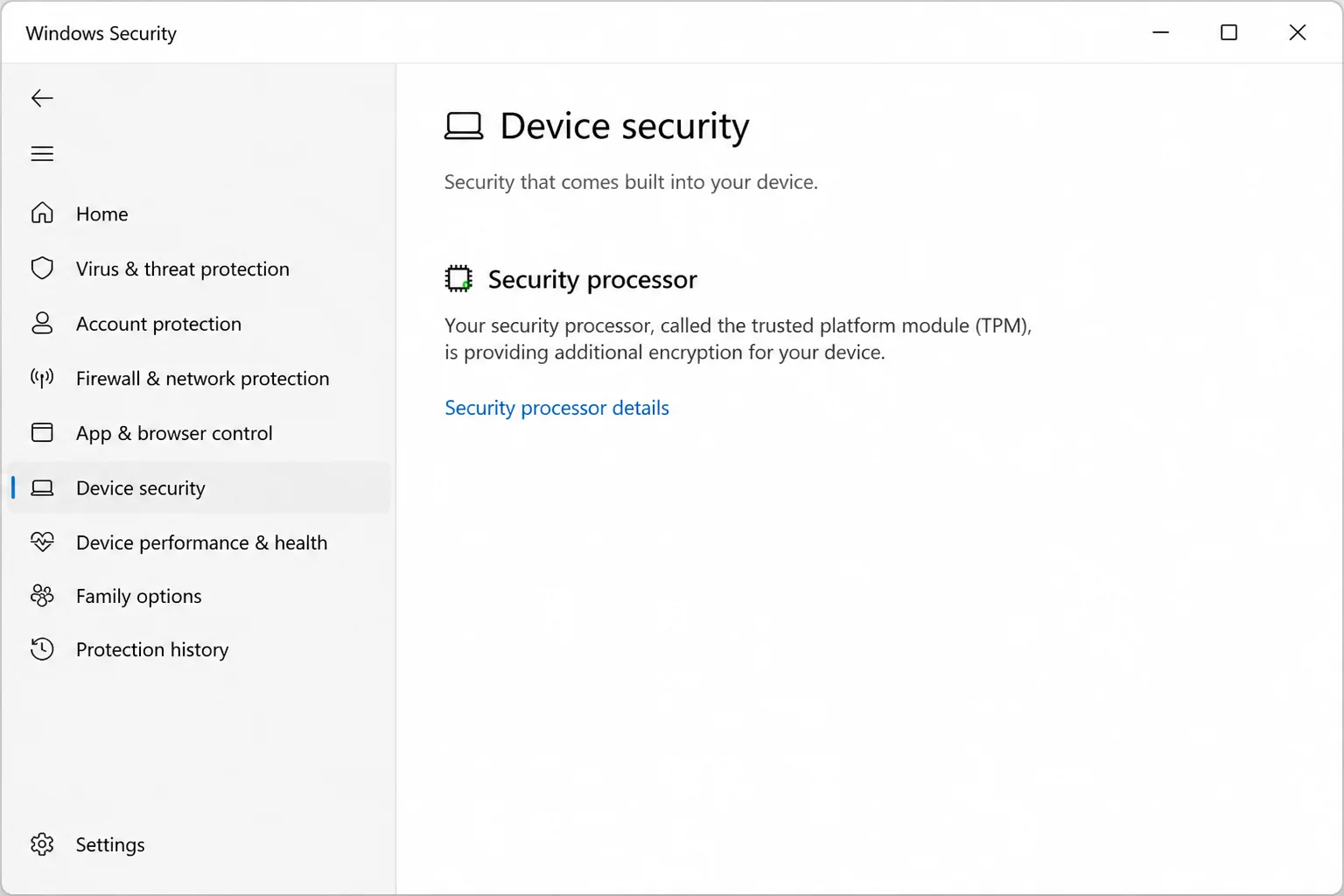The height and width of the screenshot is (896, 1344).
Task: Go to Home in the sidebar
Action: (101, 213)
